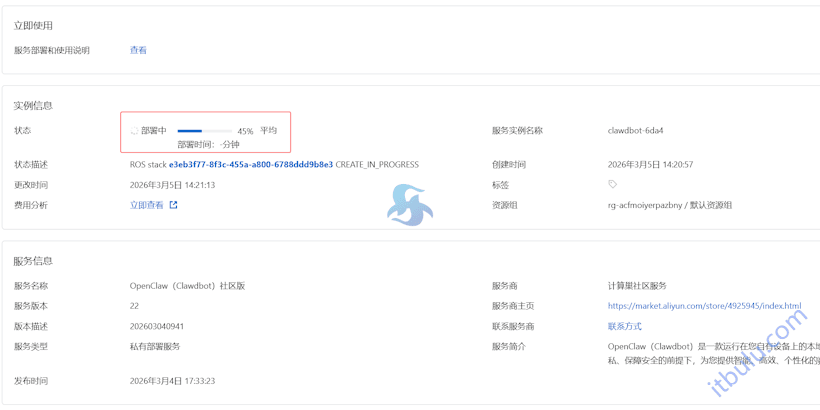The height and width of the screenshot is (410, 820).
Task: Click the 费用分析 field label
Action: (30, 205)
